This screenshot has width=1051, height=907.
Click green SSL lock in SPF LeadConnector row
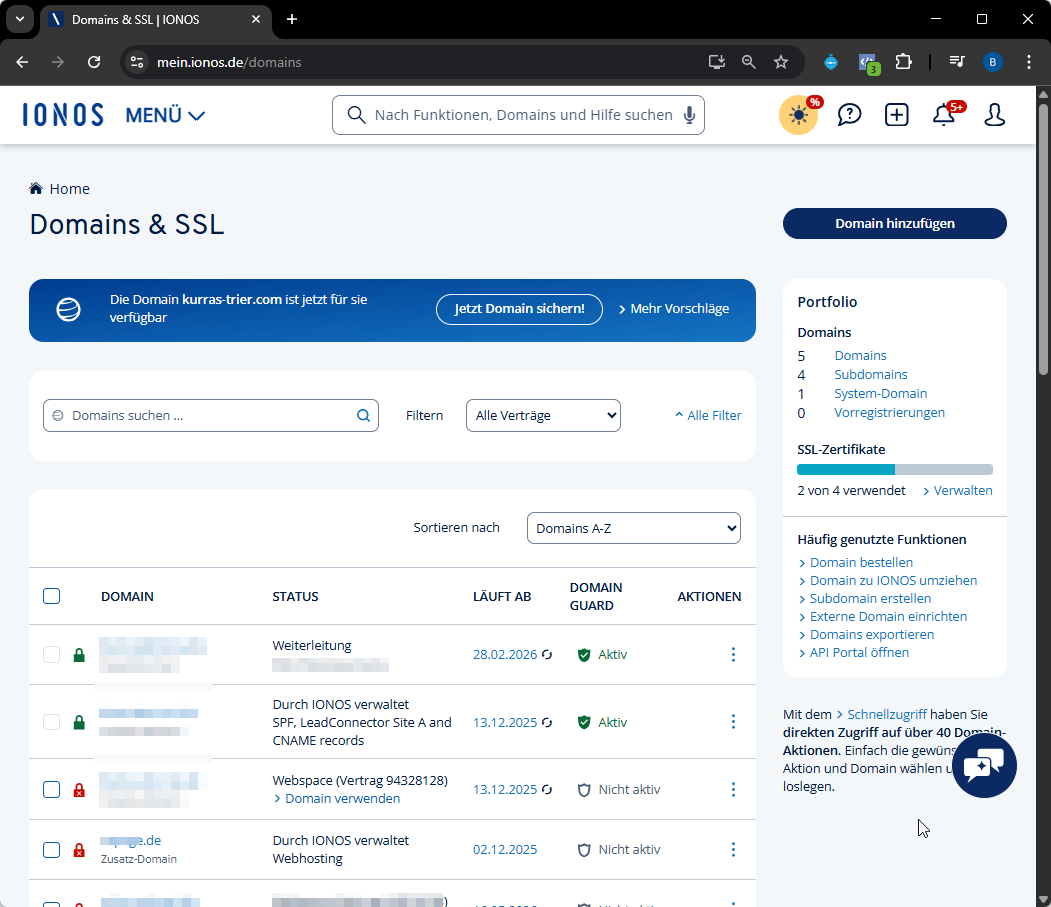(x=79, y=722)
